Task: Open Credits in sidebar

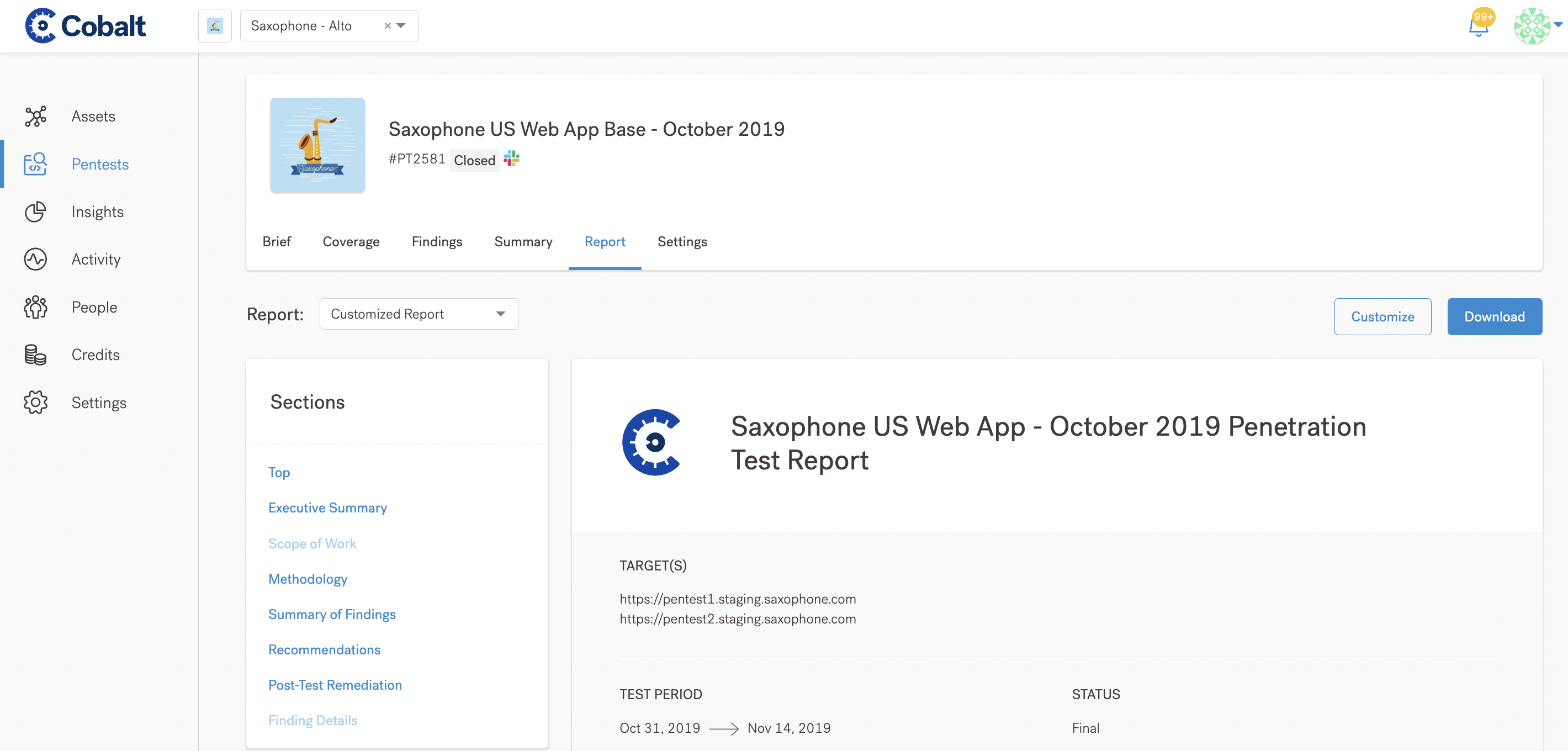Action: click(96, 355)
